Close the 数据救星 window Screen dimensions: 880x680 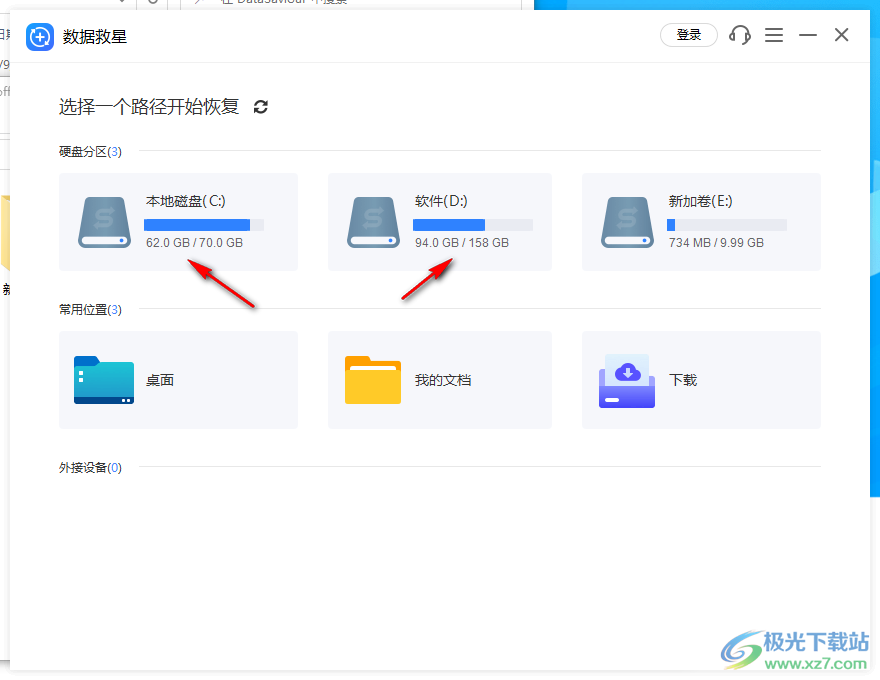(x=842, y=35)
